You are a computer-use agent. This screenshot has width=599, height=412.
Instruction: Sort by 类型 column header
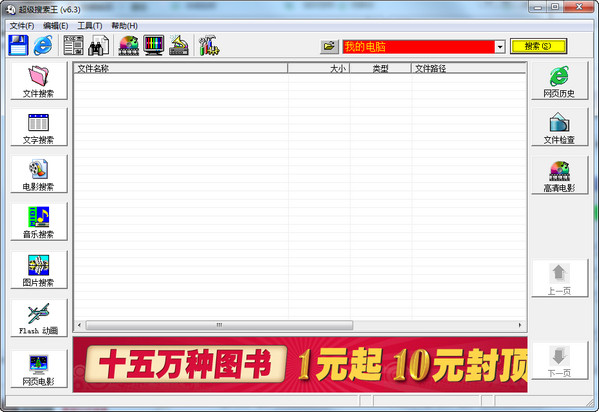380,68
